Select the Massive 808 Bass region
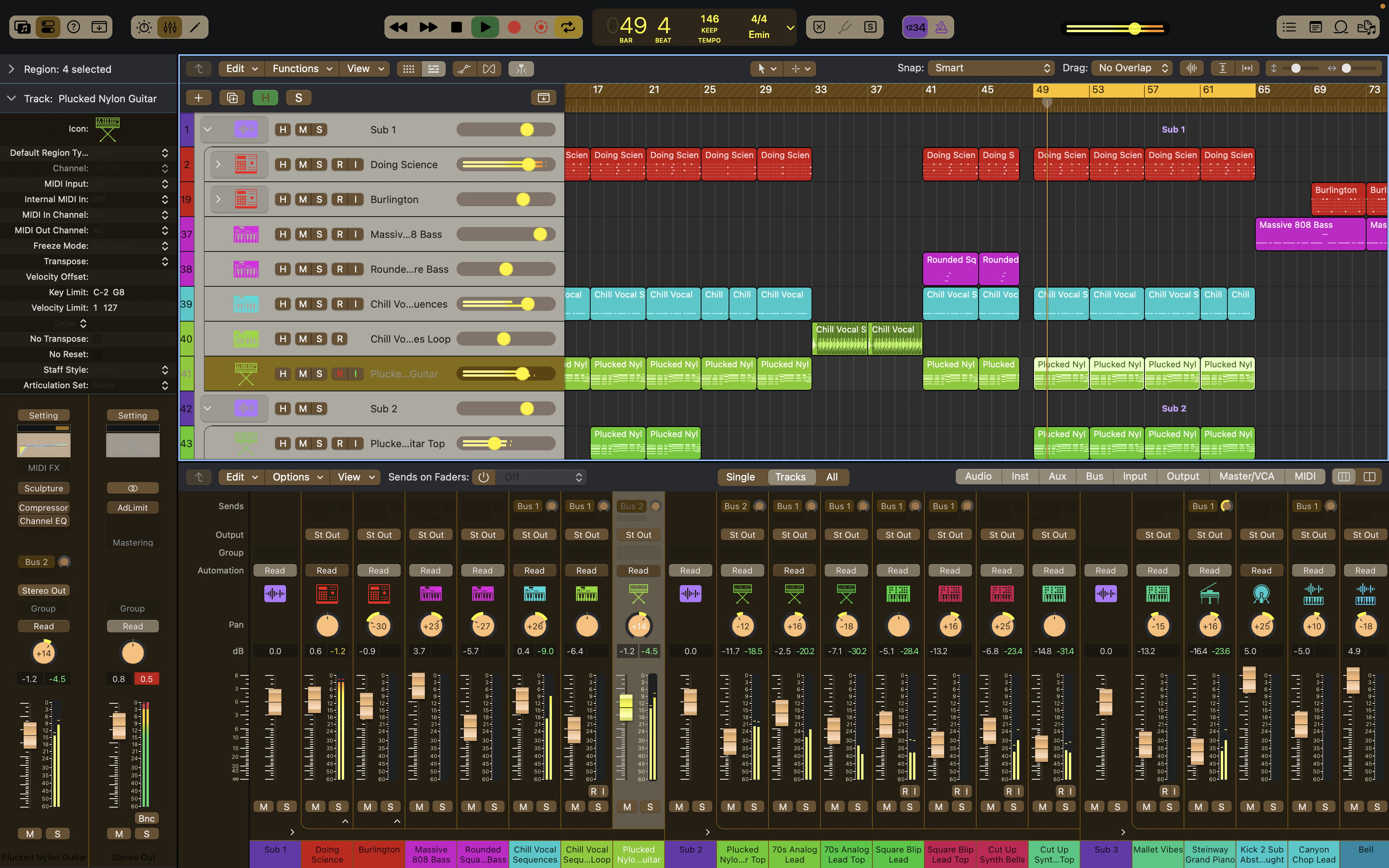 1310,234
